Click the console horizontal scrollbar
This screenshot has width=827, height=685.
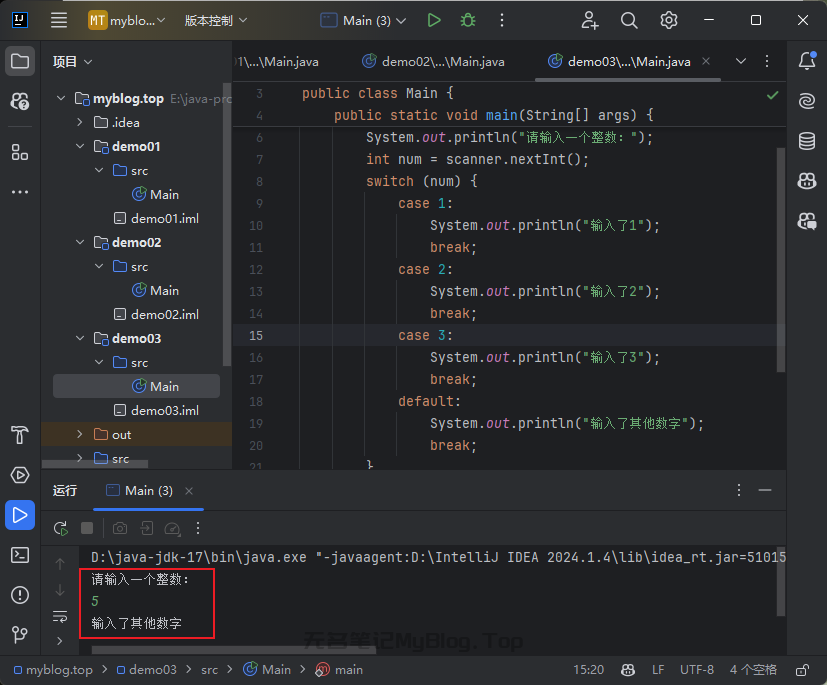pos(234,650)
